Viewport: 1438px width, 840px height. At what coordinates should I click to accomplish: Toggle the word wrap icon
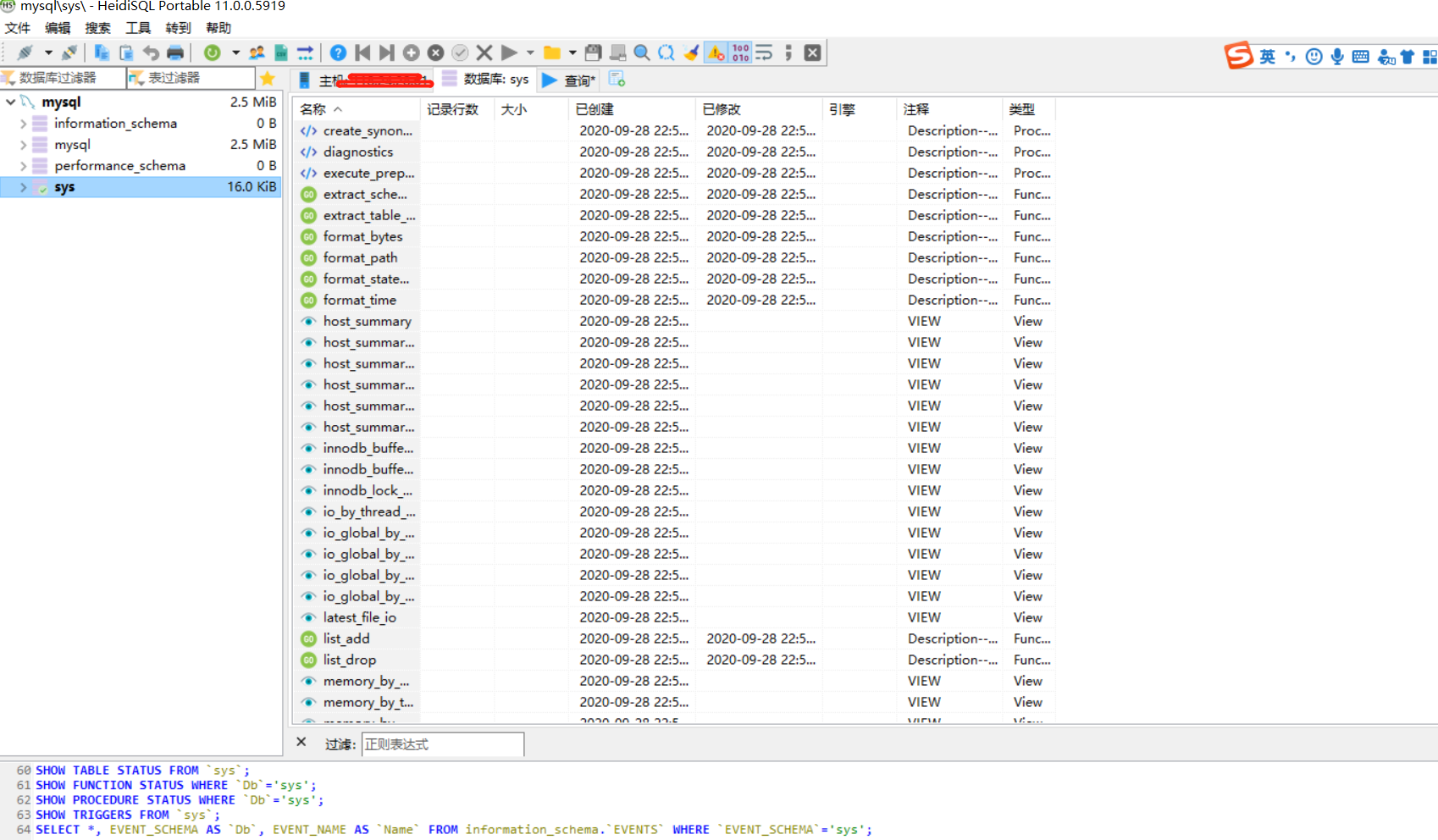[764, 52]
